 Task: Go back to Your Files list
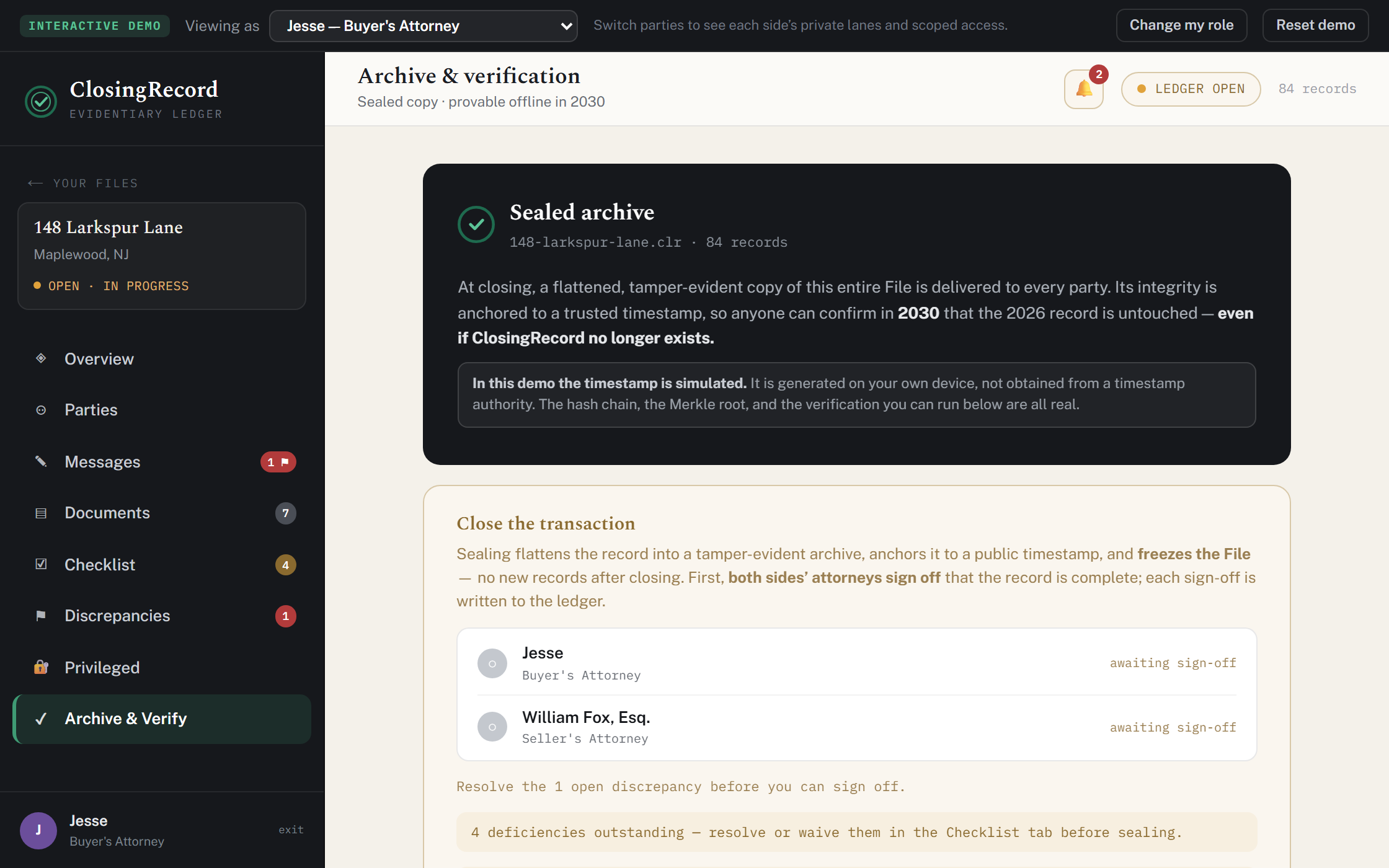point(82,184)
